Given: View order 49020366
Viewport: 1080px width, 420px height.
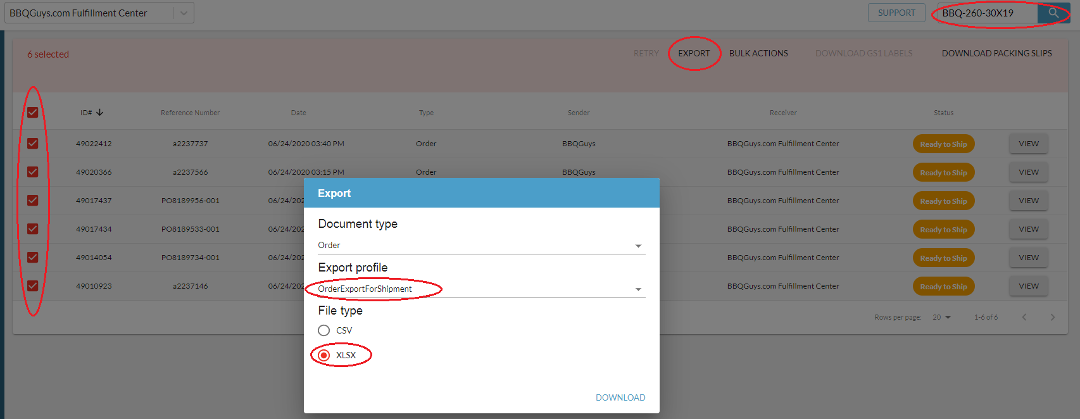Looking at the screenshot, I should (1028, 172).
